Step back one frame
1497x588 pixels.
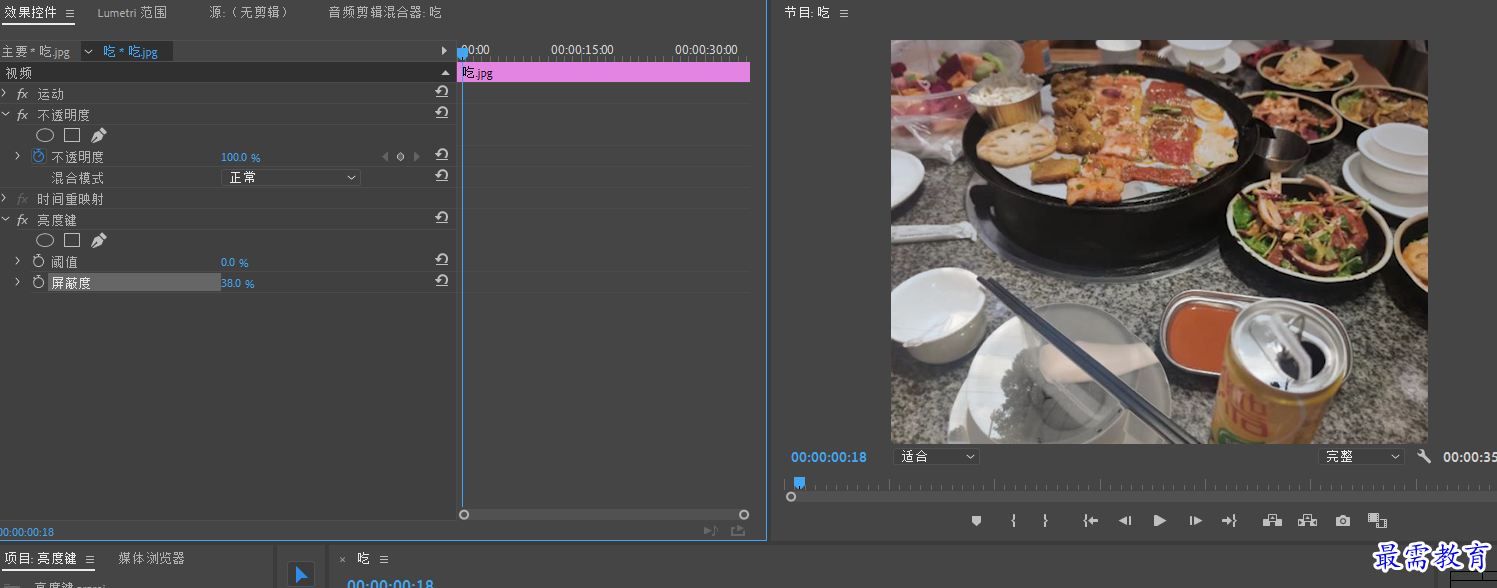pos(1125,520)
